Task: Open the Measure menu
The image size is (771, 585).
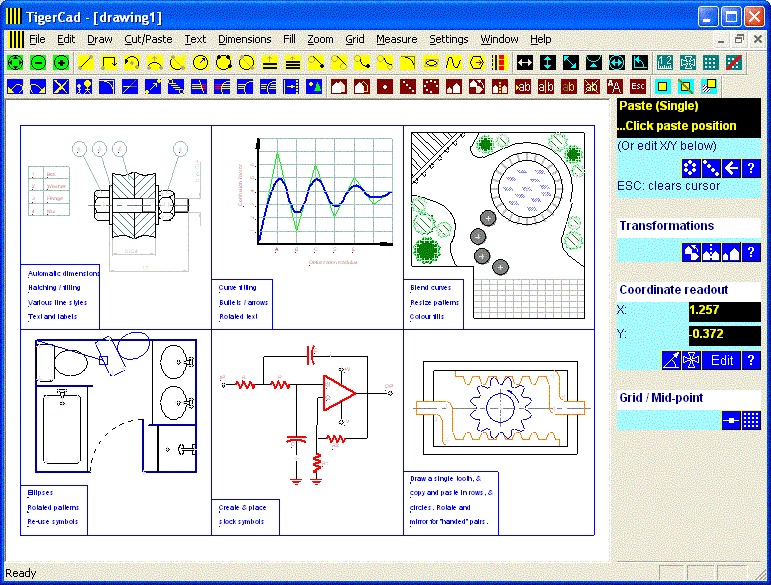Action: point(396,39)
